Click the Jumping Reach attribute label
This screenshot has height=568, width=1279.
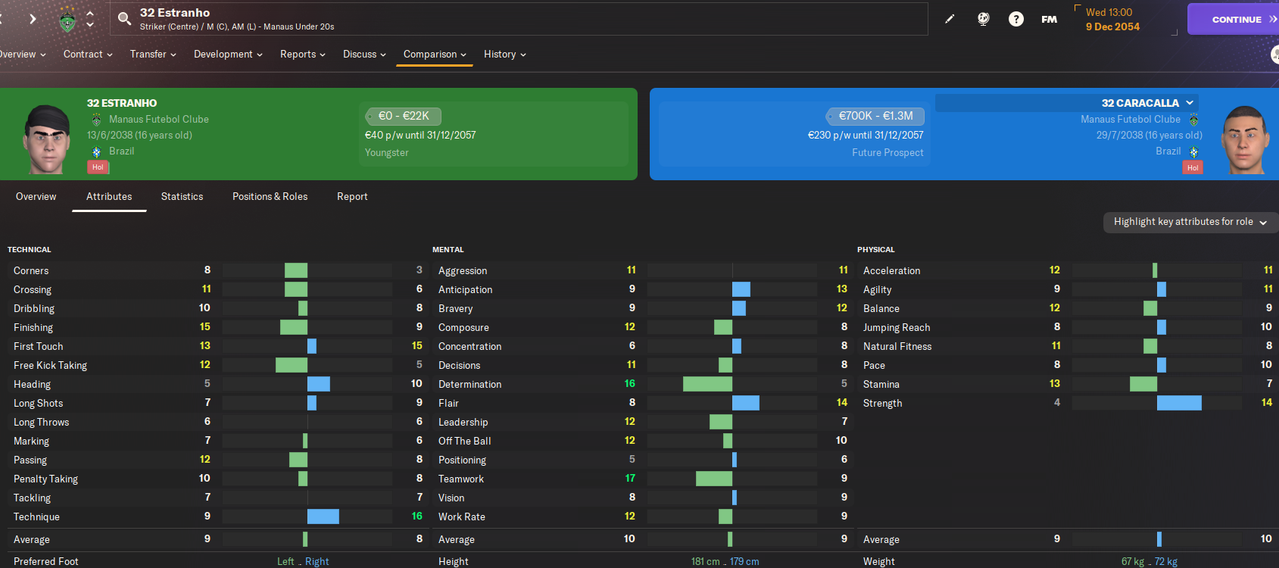click(x=897, y=327)
